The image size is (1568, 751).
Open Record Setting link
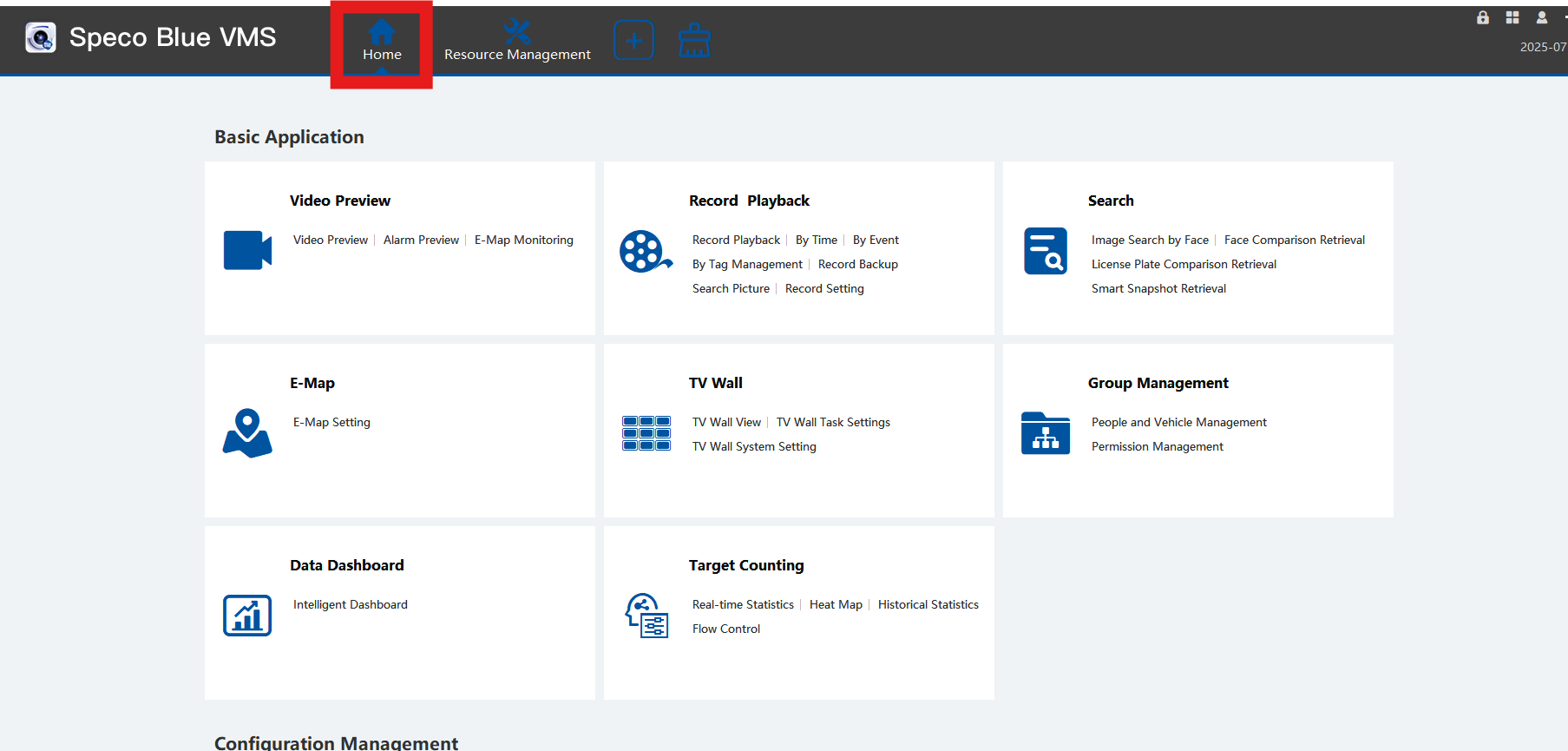pyautogui.click(x=824, y=288)
